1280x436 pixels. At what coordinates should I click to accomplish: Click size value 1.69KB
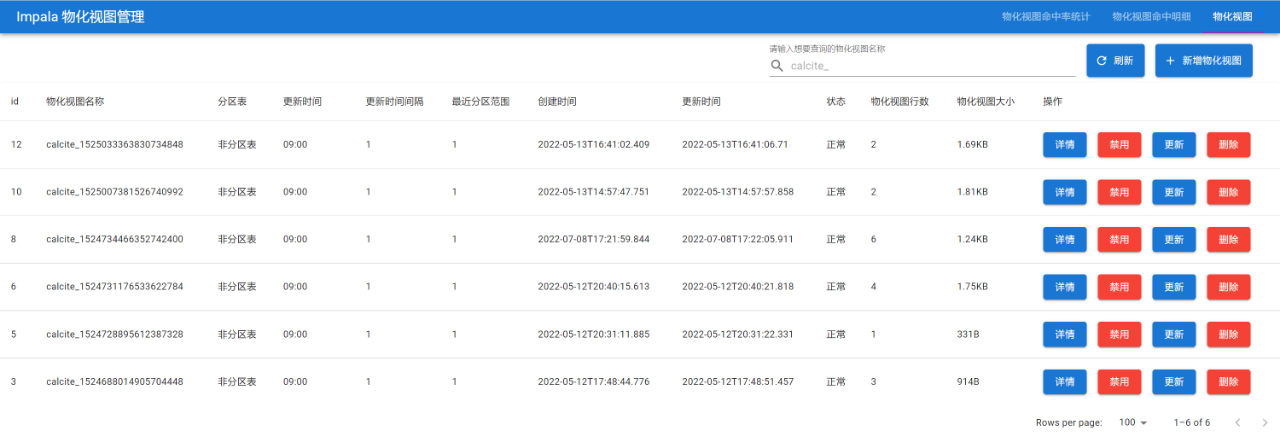[972, 145]
